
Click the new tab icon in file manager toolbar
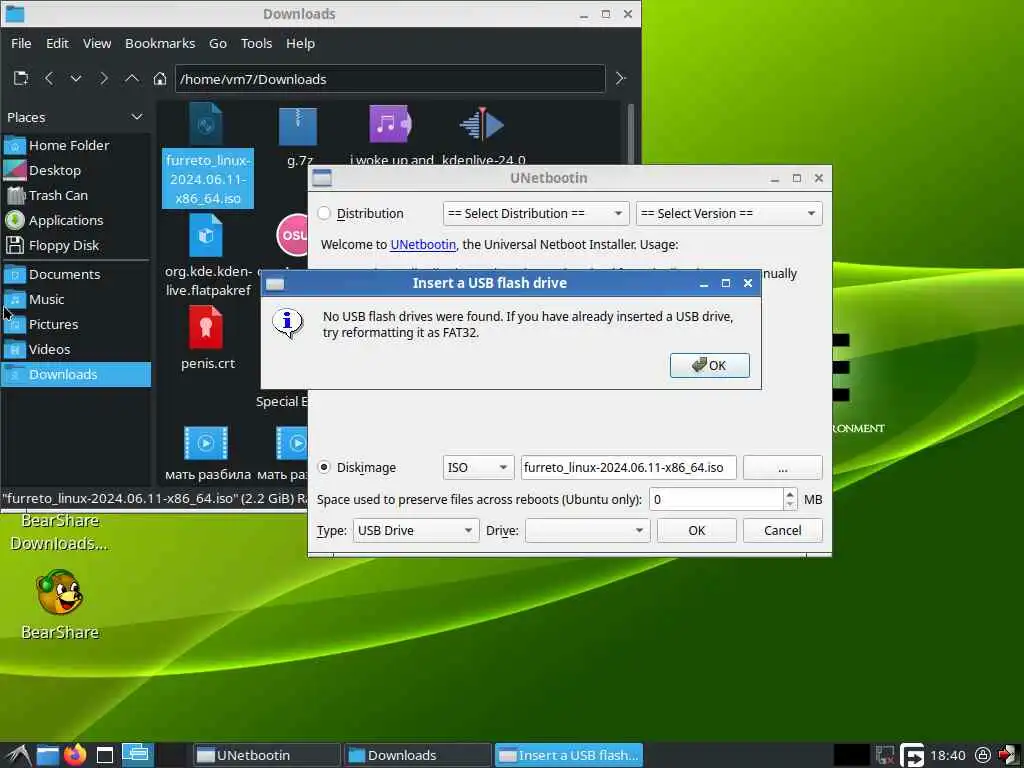[x=21, y=78]
